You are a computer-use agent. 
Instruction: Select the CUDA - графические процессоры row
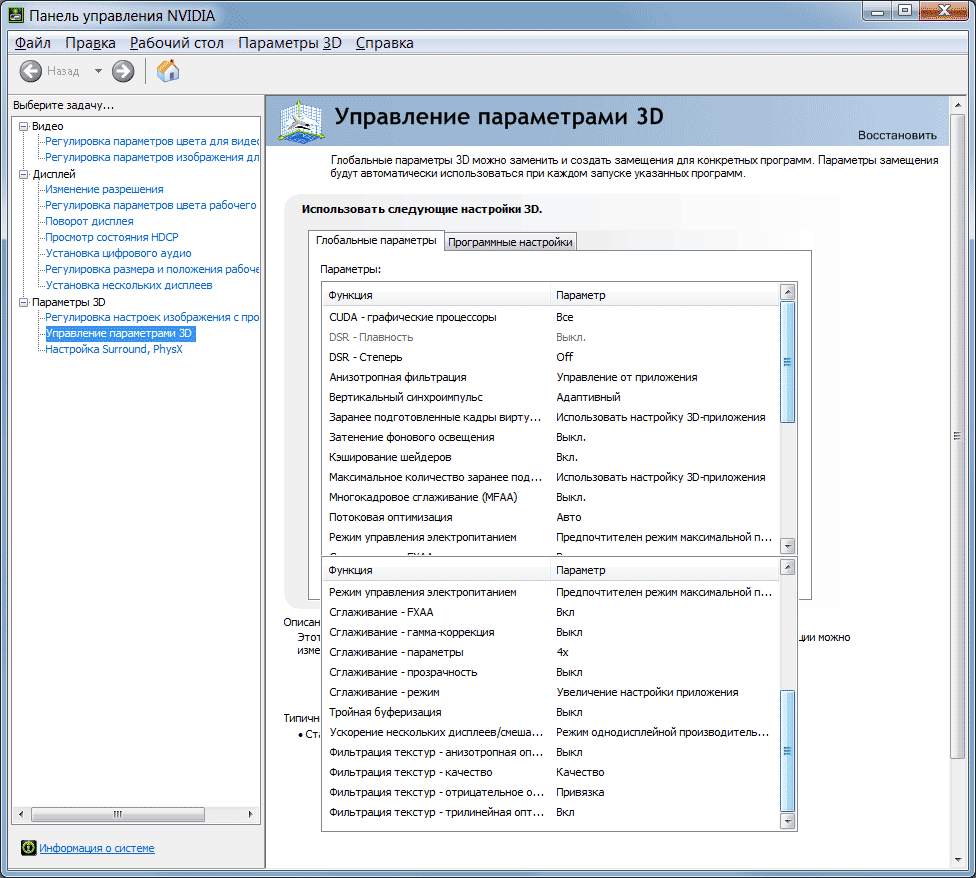pos(551,317)
